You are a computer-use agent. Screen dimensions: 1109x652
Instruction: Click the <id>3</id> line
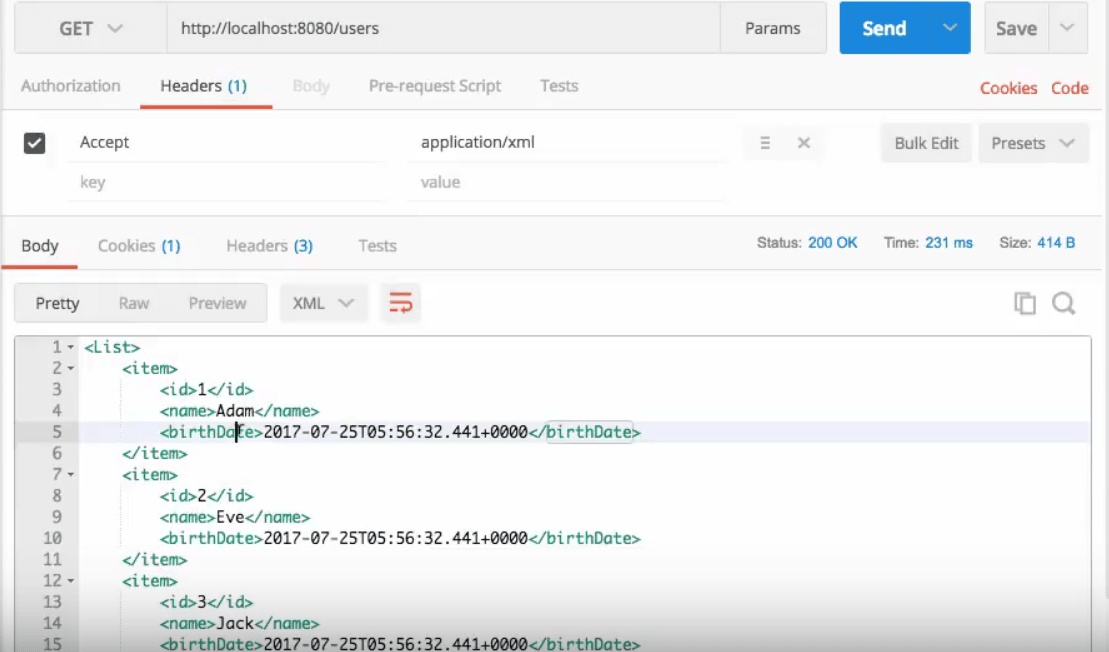pos(206,602)
